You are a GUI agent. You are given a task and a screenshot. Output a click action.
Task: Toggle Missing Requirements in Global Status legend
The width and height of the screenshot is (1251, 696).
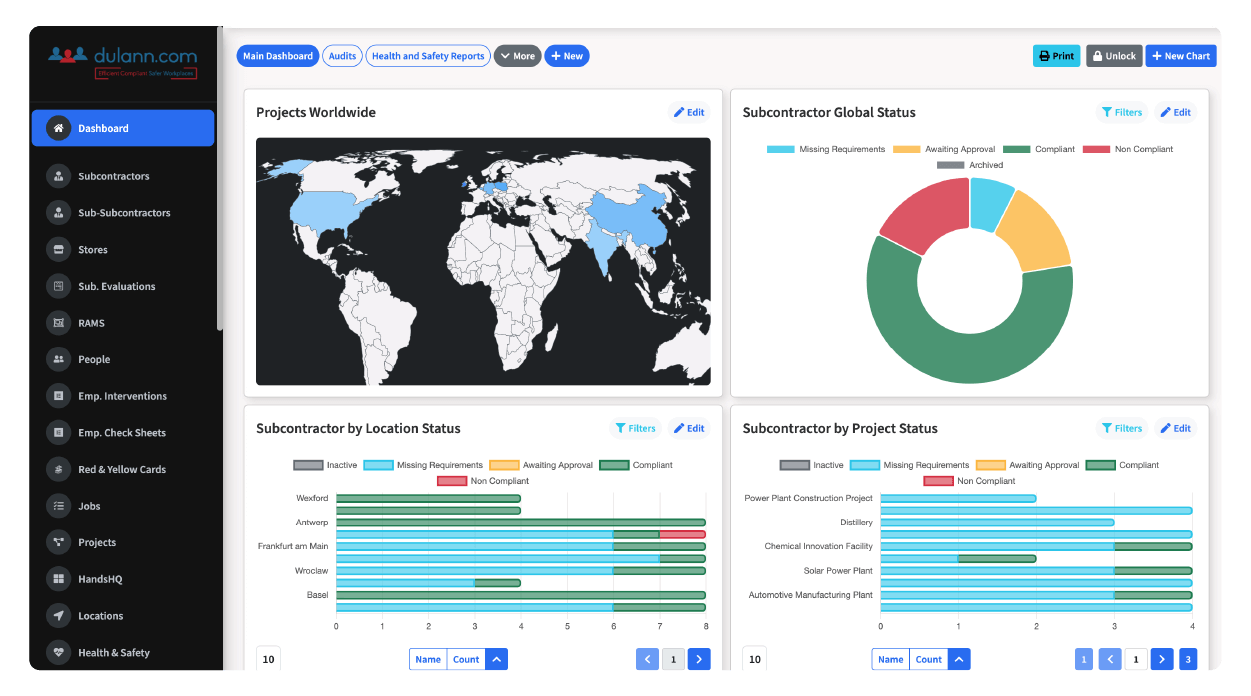pyautogui.click(x=826, y=149)
